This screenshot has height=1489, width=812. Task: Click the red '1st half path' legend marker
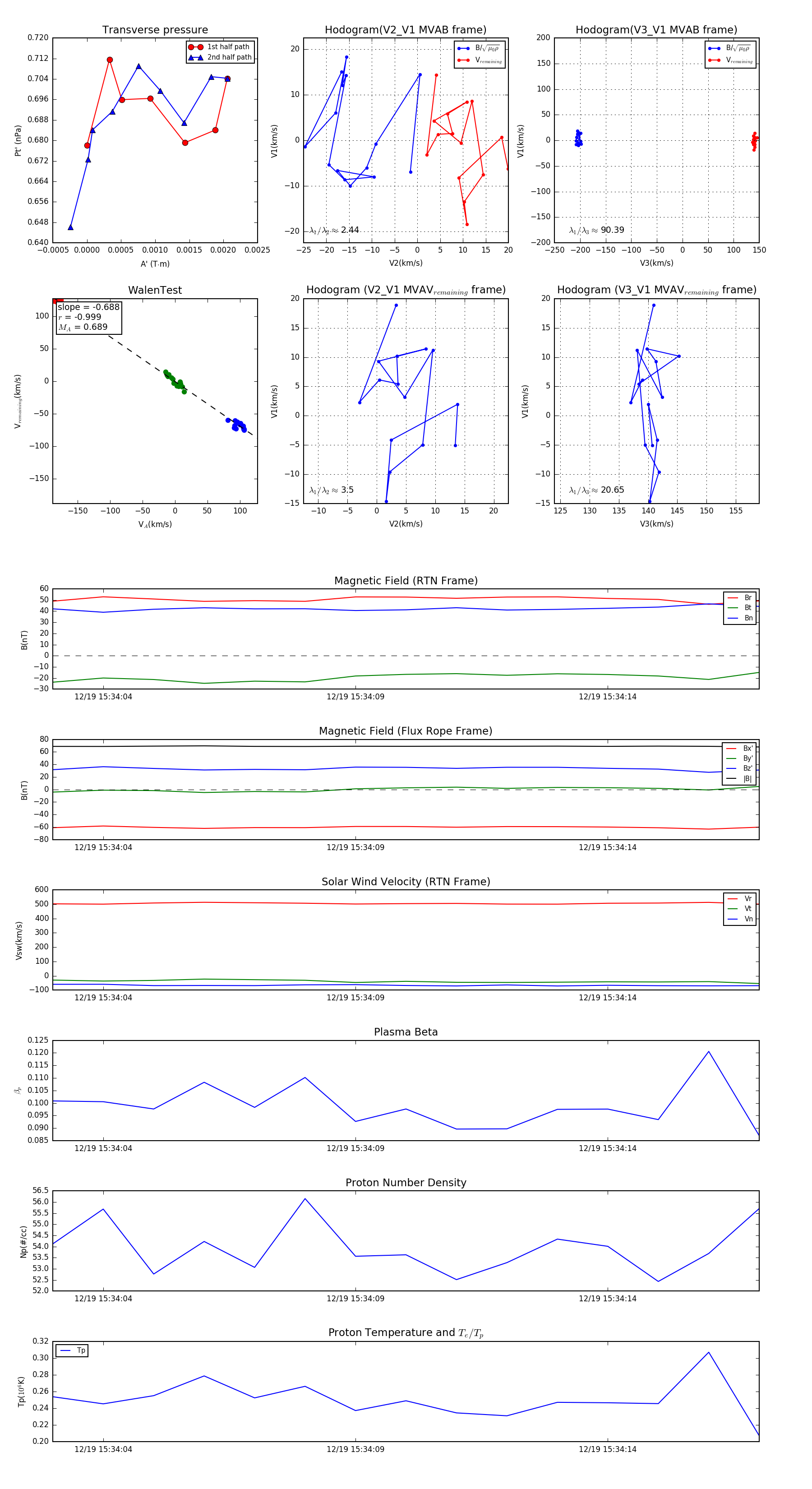click(x=195, y=47)
